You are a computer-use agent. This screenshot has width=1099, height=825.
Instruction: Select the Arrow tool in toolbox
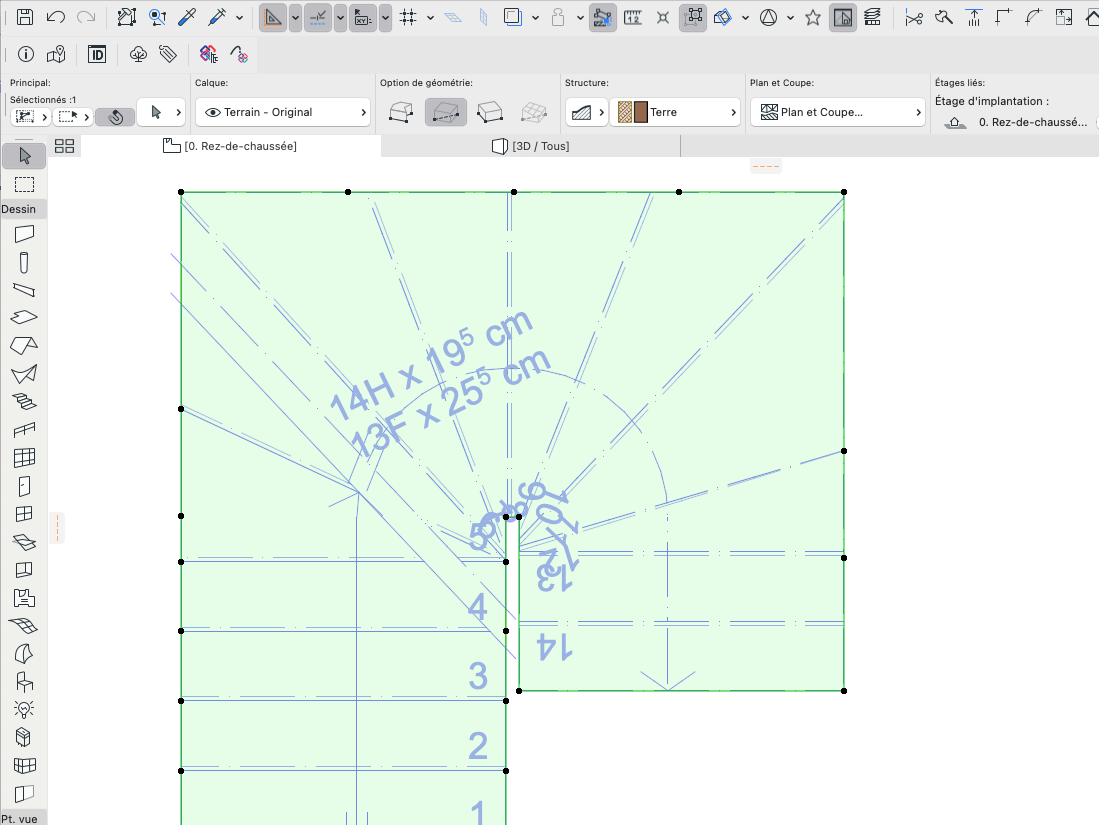point(25,156)
